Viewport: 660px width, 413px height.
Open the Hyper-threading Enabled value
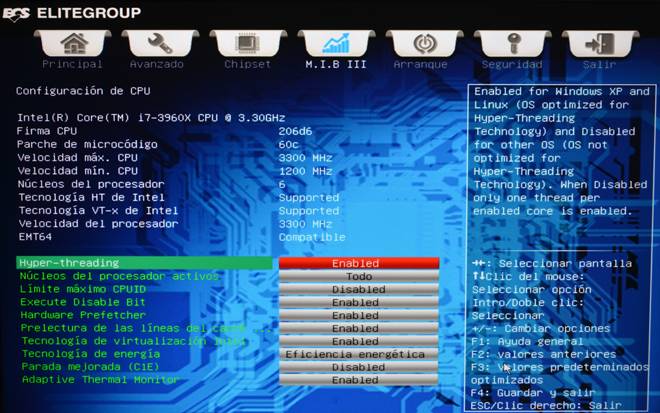tap(359, 264)
